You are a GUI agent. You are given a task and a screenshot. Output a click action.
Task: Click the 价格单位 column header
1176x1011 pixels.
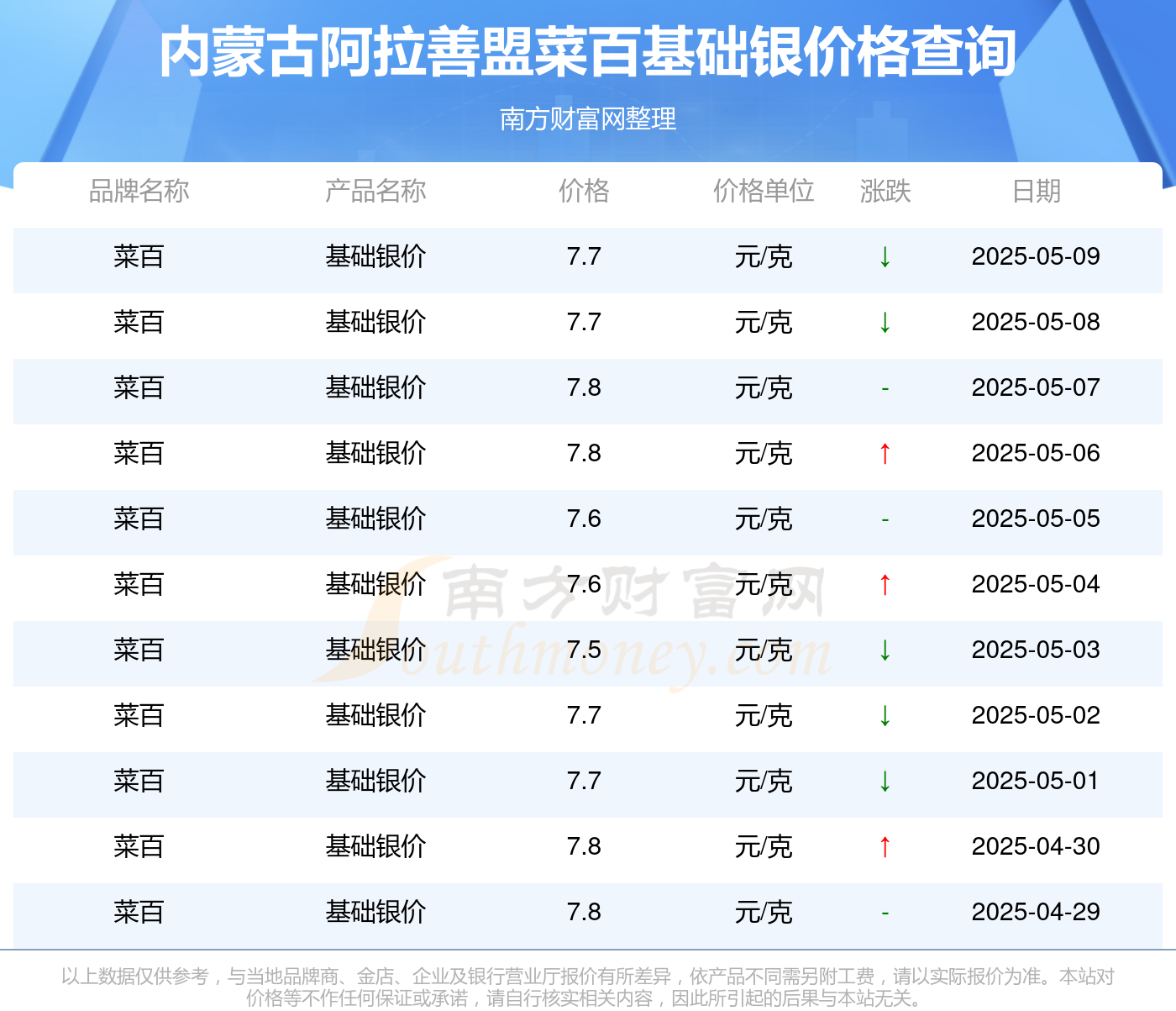(764, 191)
